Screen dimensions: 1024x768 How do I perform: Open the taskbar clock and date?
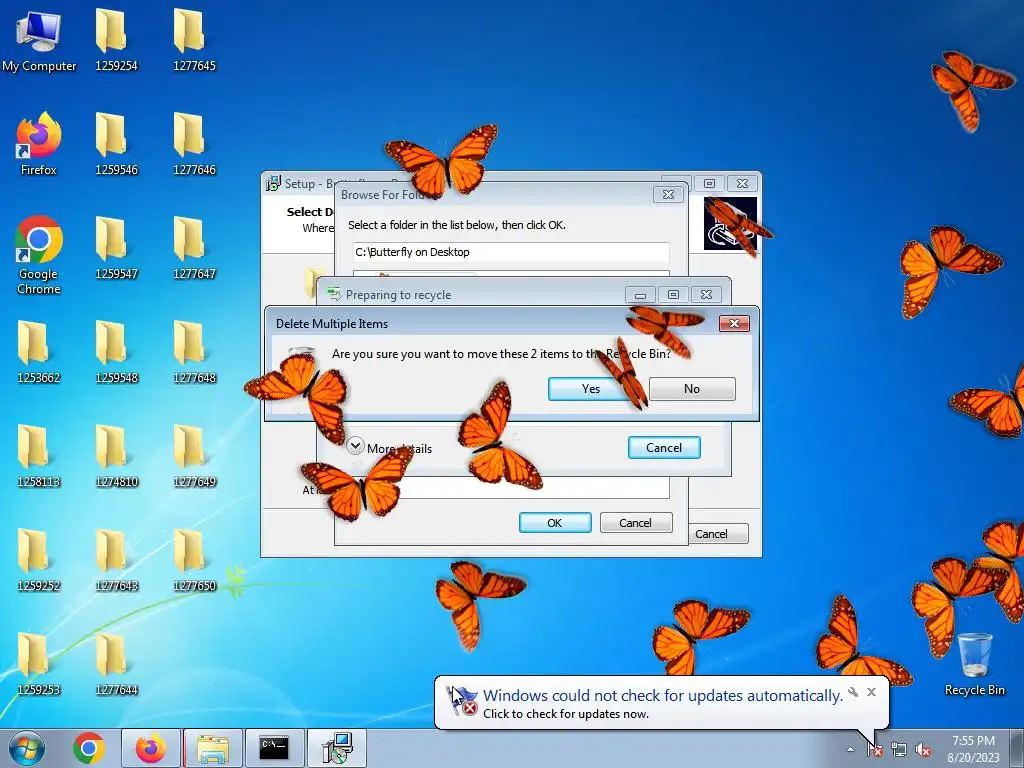(973, 749)
